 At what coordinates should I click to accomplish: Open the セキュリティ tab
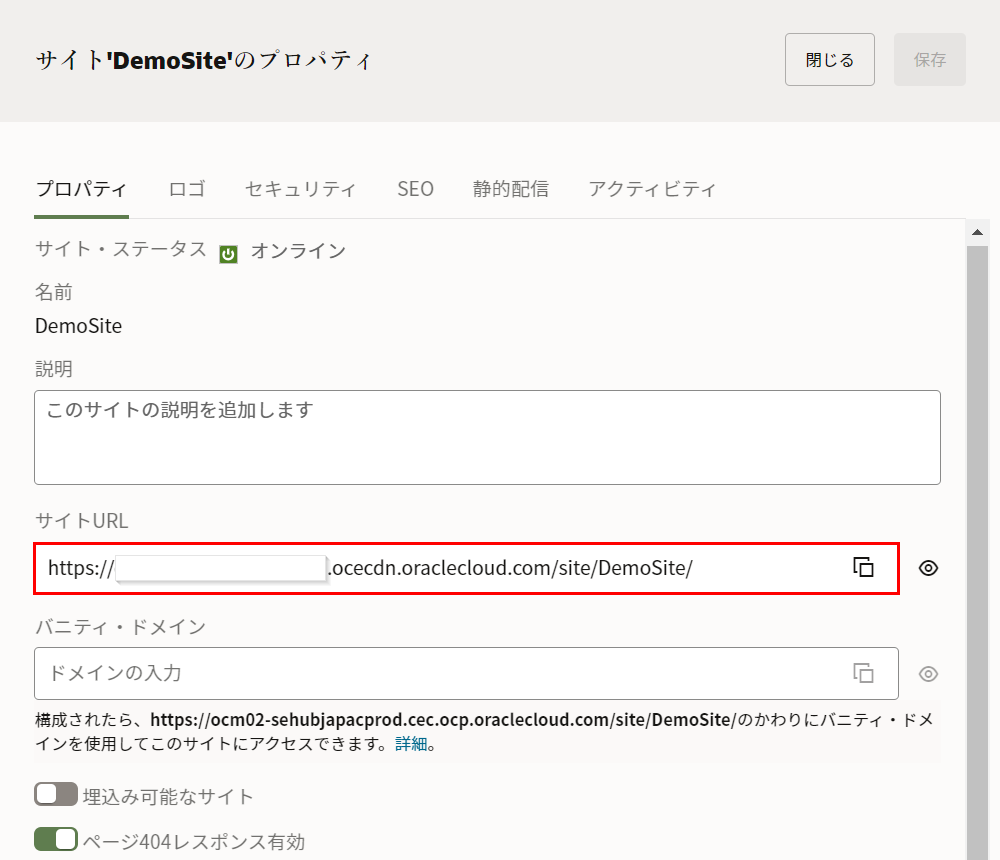[x=300, y=189]
